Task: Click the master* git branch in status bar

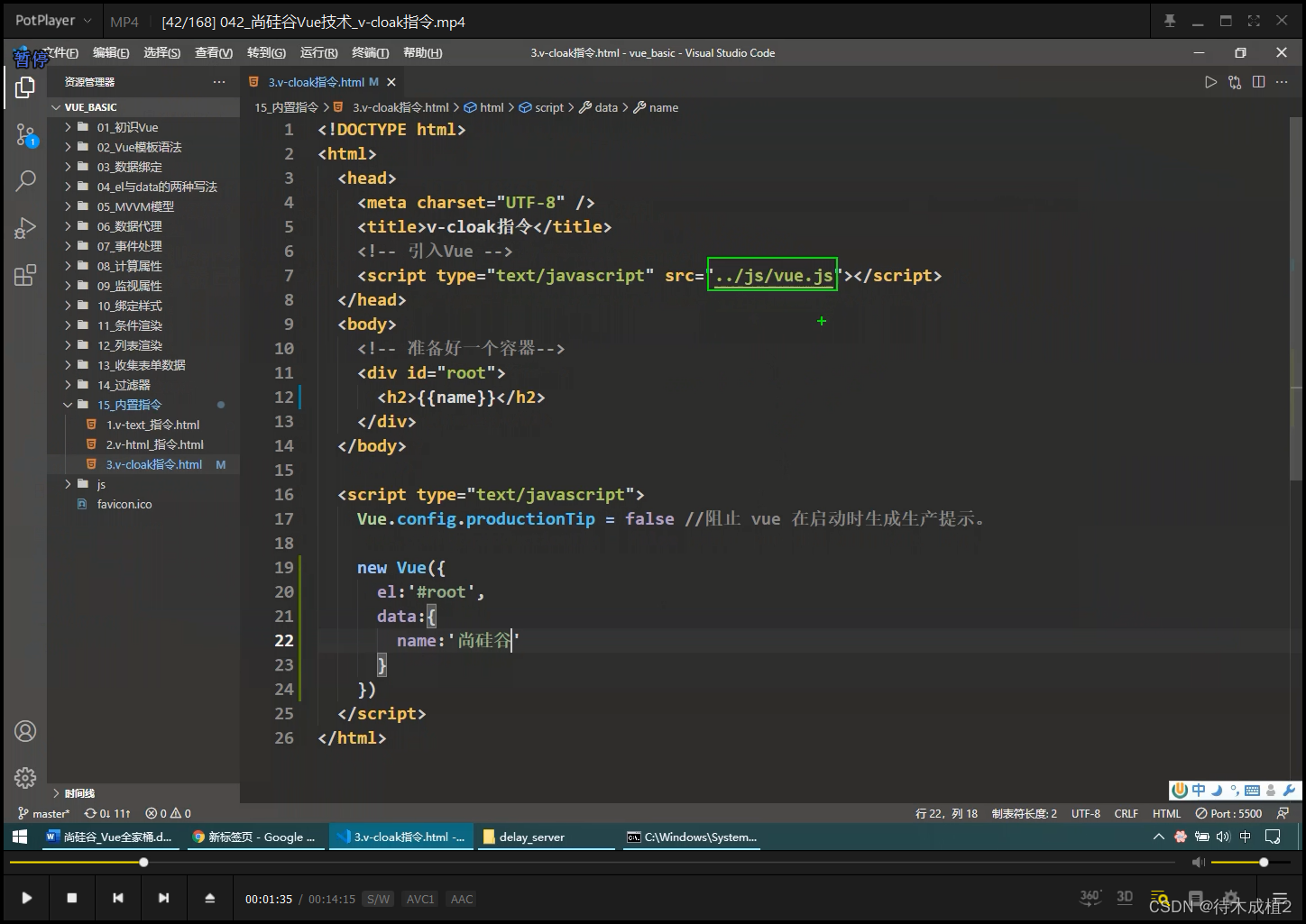Action: [44, 813]
